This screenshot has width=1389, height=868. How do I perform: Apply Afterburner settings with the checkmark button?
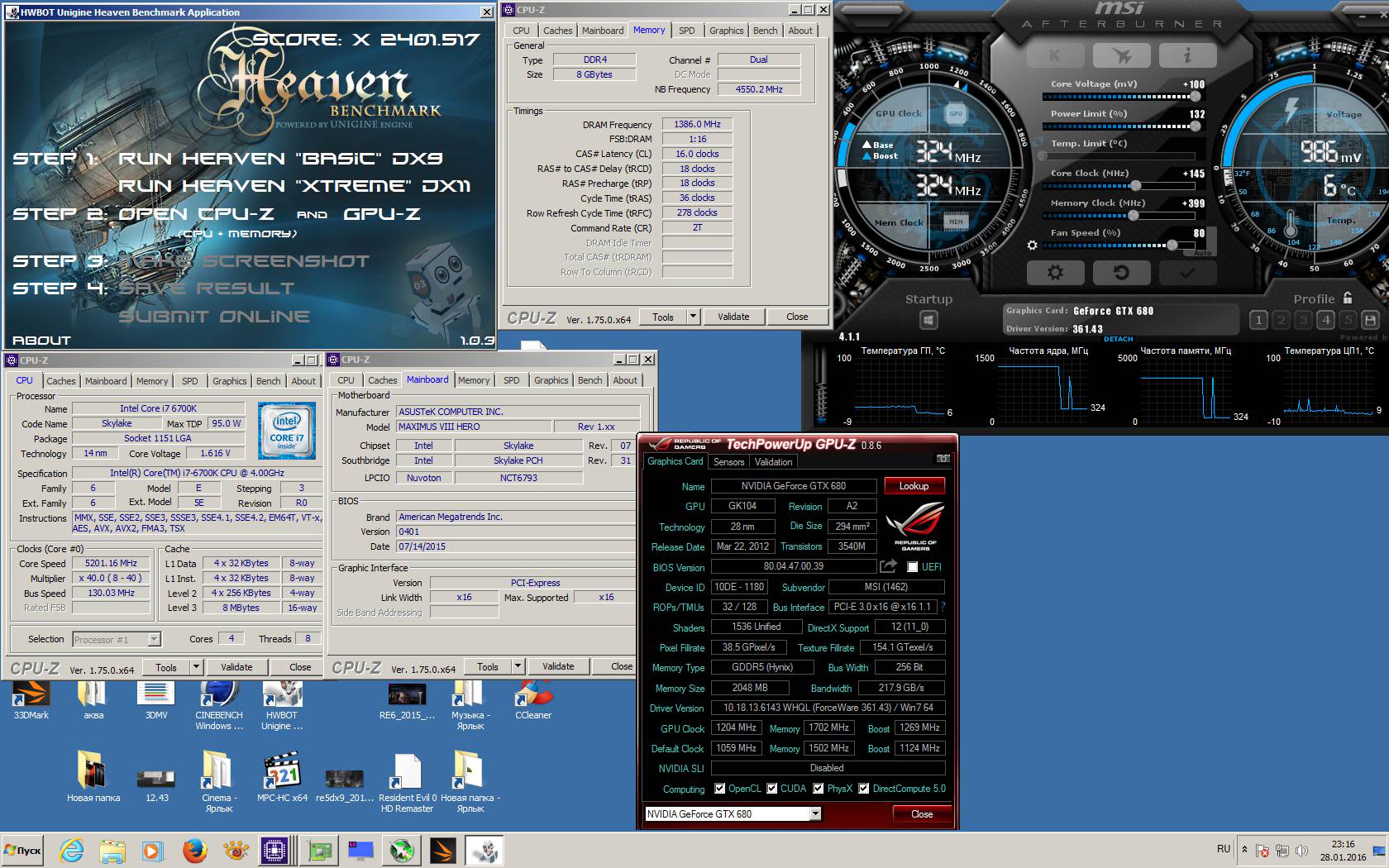(1187, 272)
